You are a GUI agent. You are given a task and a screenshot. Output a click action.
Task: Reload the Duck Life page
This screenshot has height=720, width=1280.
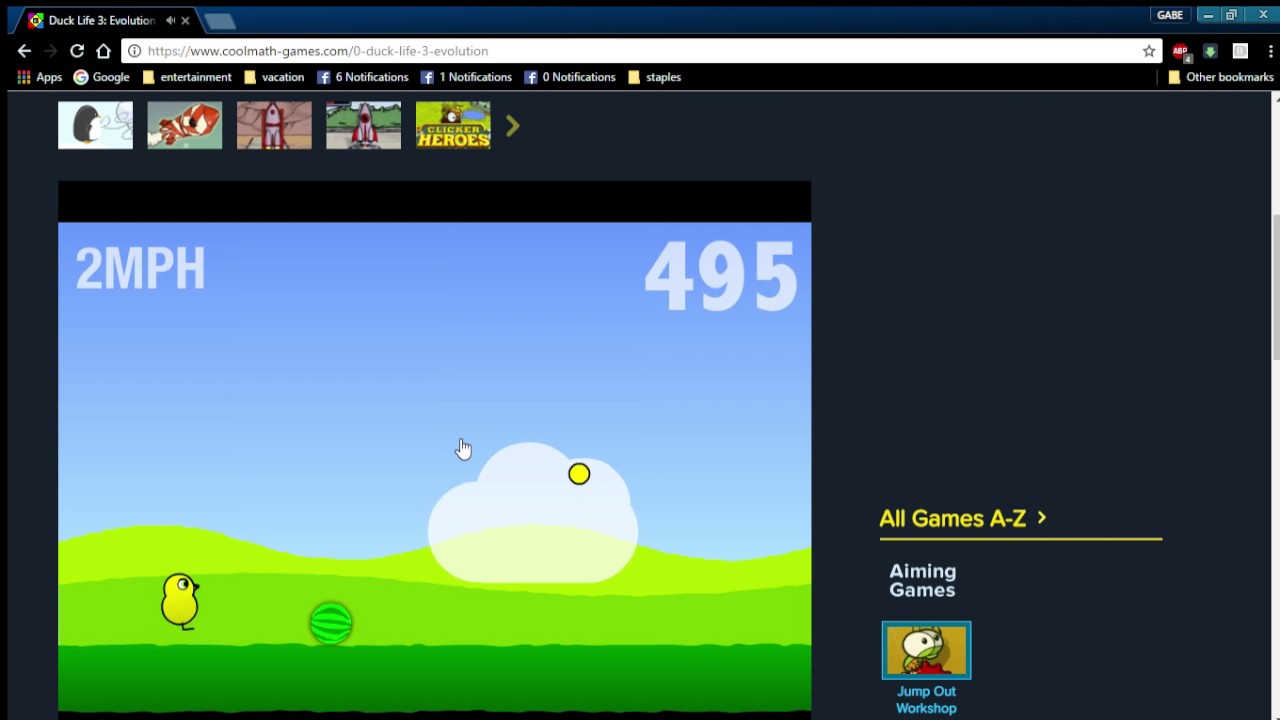[77, 51]
